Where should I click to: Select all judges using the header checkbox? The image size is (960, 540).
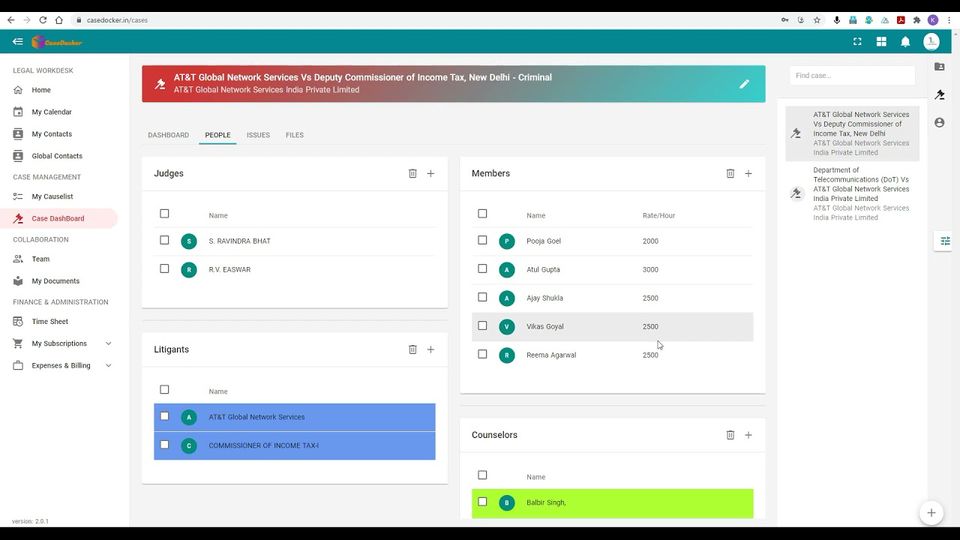[164, 213]
